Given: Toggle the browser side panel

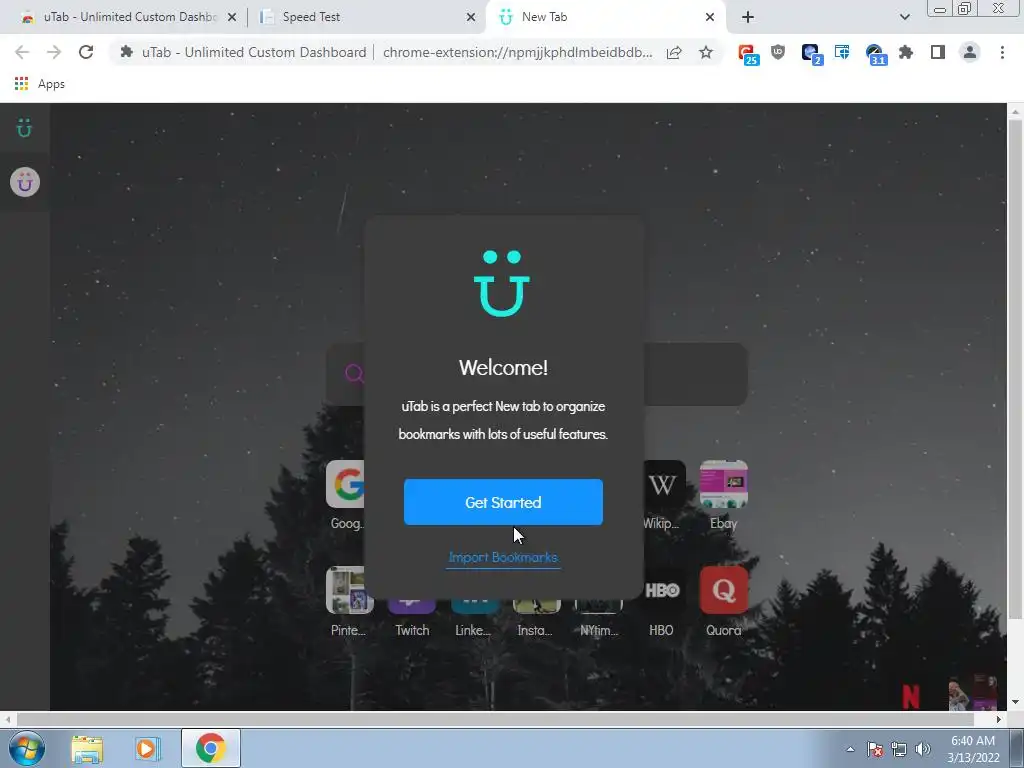Looking at the screenshot, I should point(938,52).
